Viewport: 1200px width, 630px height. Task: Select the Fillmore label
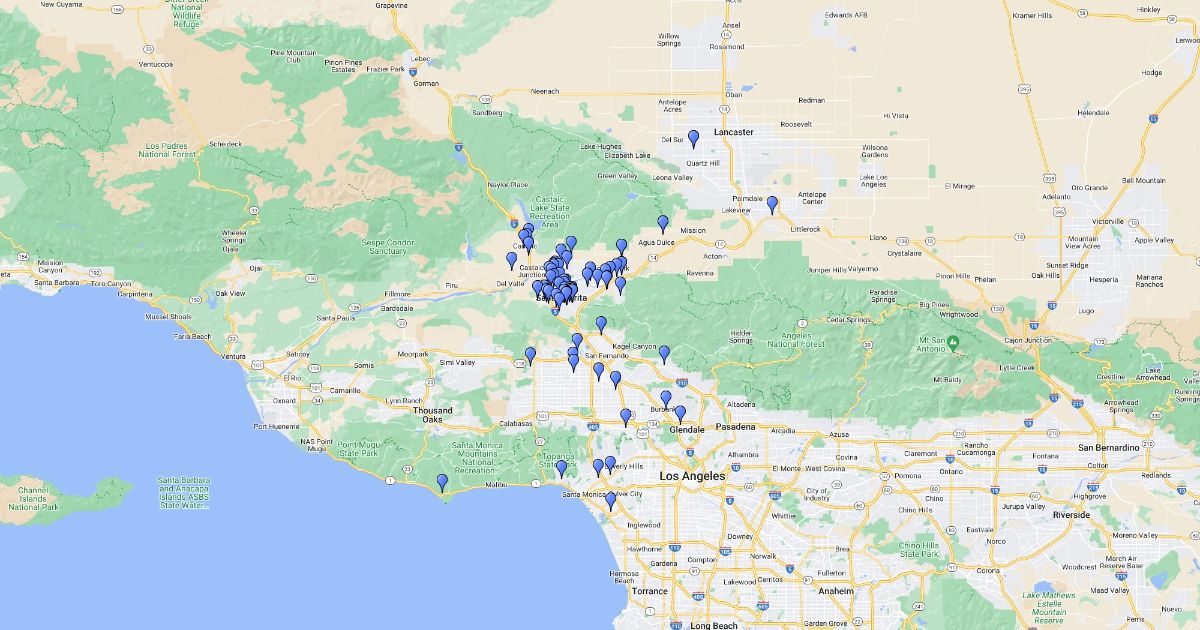(x=397, y=294)
